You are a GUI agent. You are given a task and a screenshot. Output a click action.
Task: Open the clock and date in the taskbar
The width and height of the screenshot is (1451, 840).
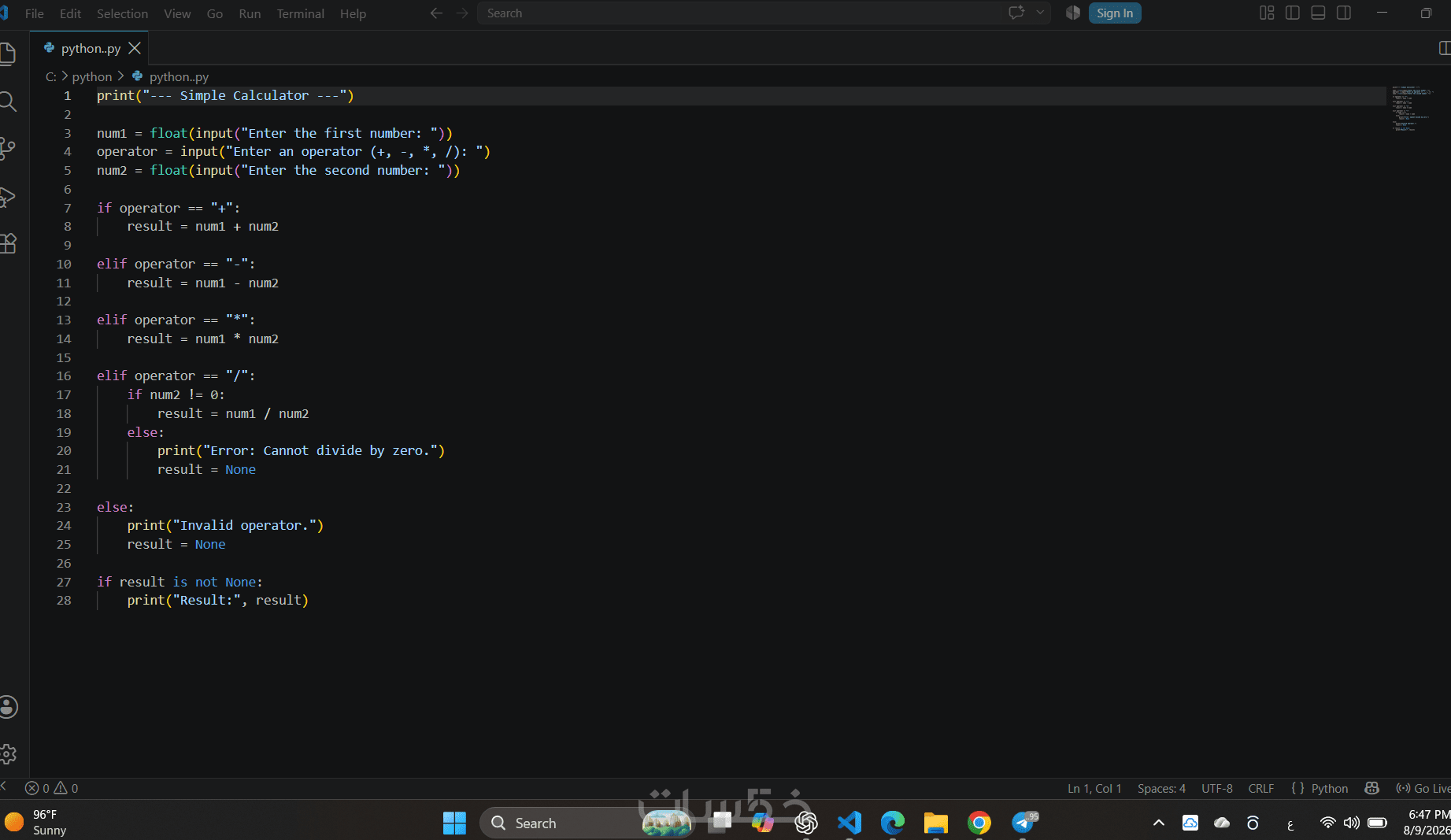(x=1427, y=823)
